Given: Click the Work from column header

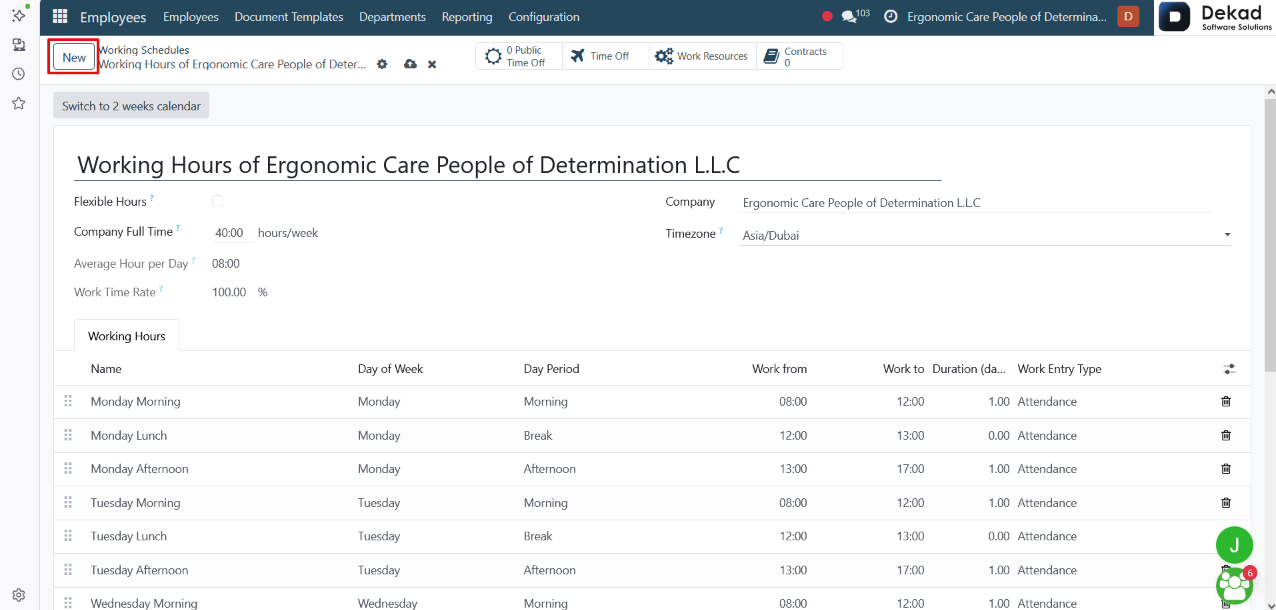Looking at the screenshot, I should (x=779, y=369).
